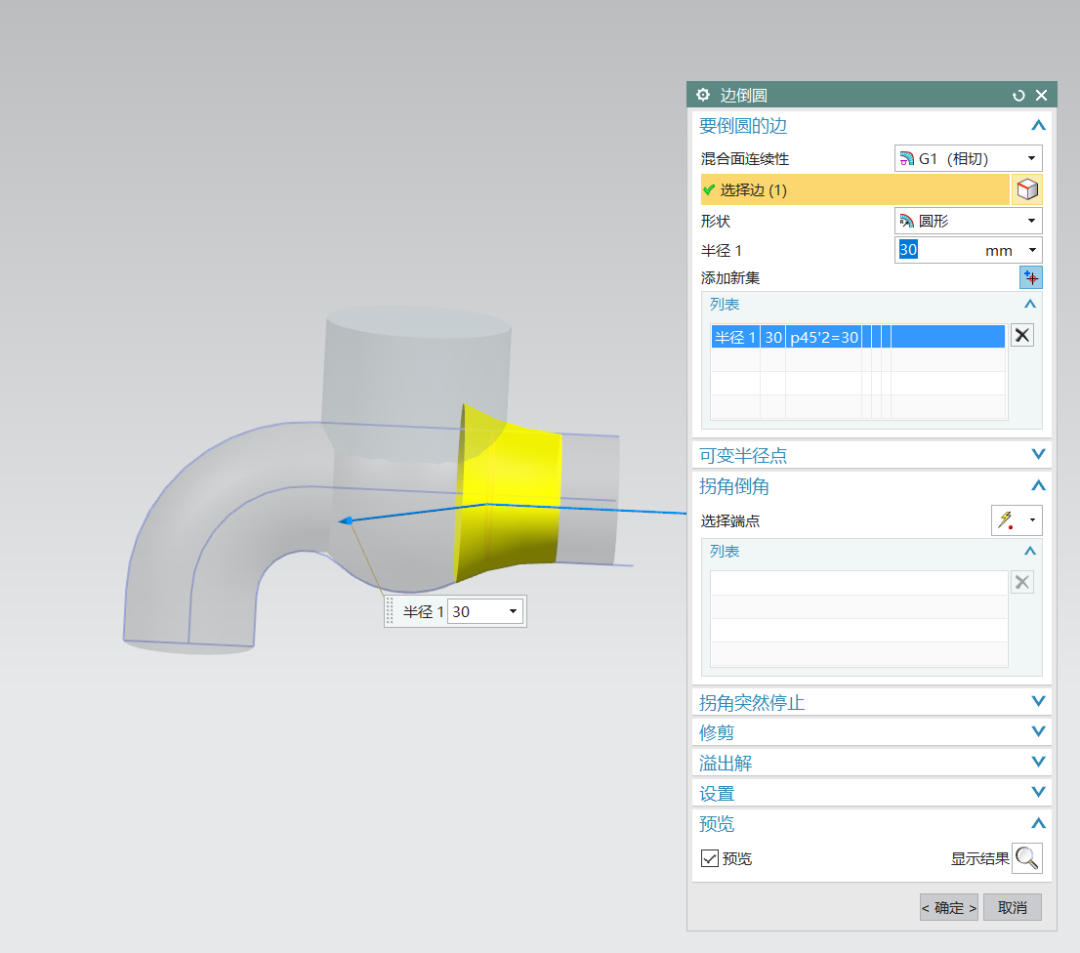Screen dimensions: 1080x953
Task: Cancel with the 取消 button
Action: (x=1012, y=908)
